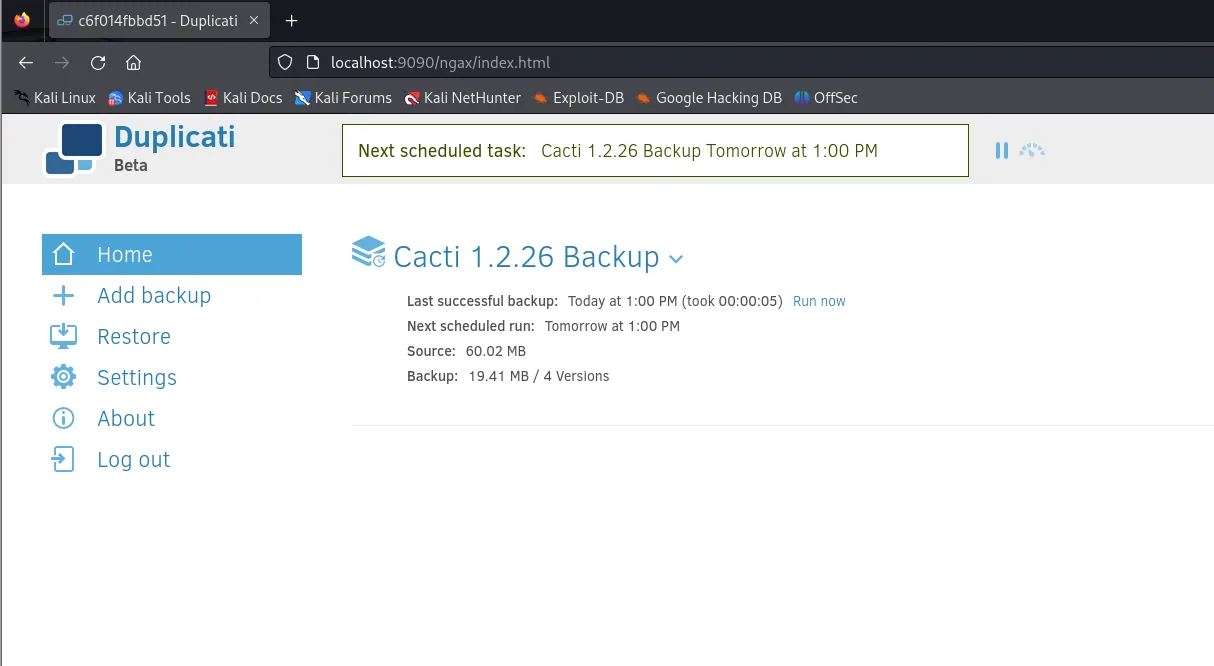Select Home in the sidebar

[171, 254]
